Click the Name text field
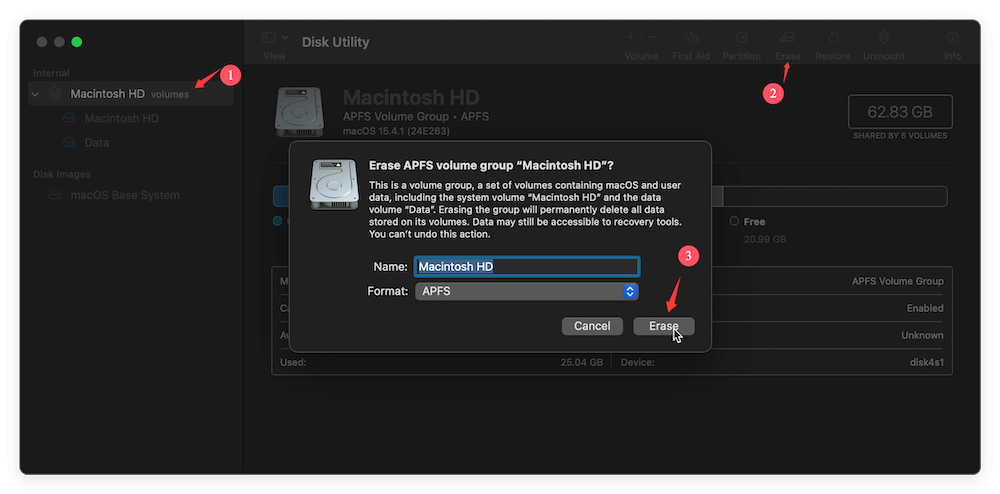Viewport: 1000px width, 494px height. tap(526, 267)
